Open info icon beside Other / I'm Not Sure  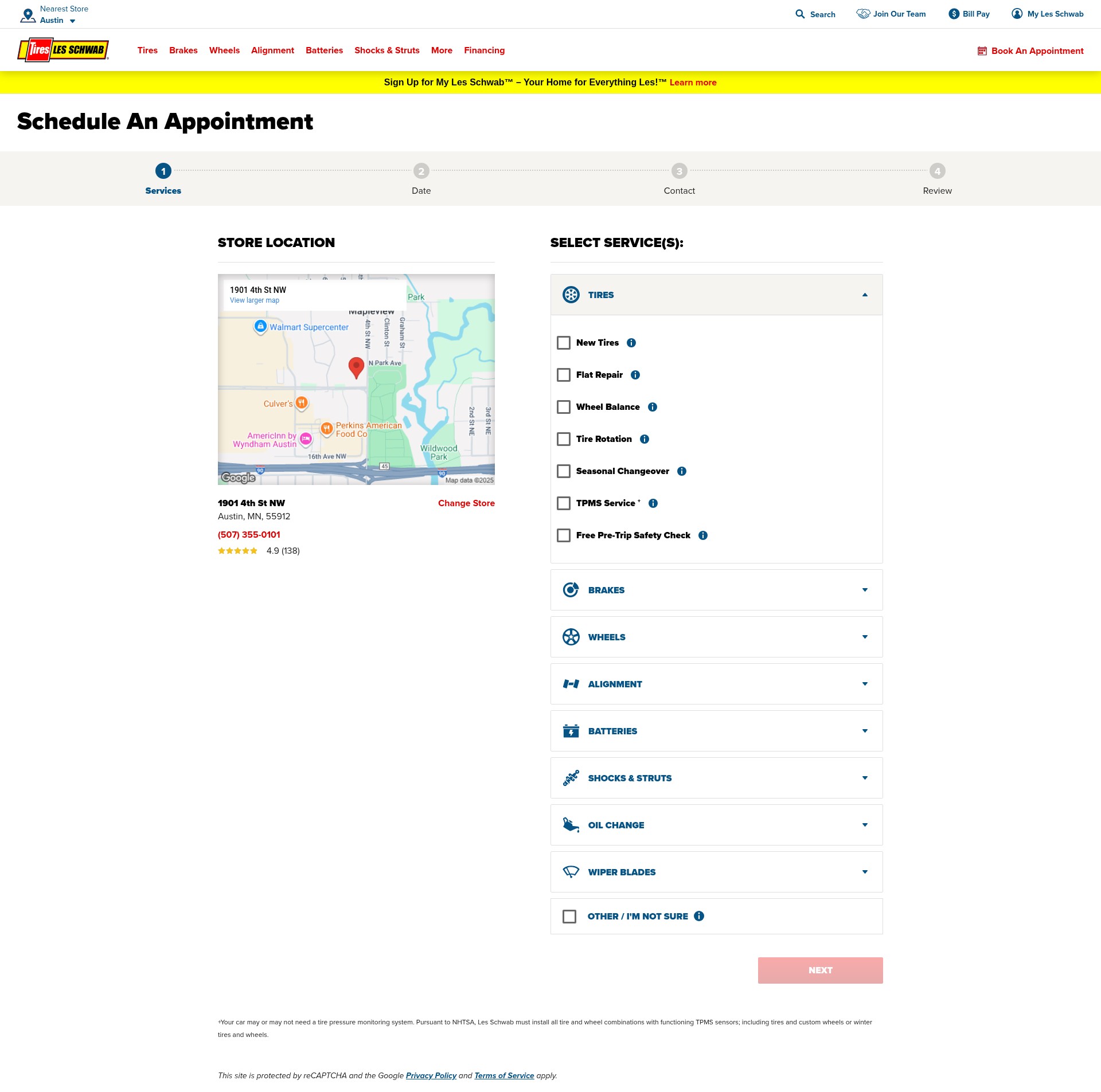click(699, 916)
